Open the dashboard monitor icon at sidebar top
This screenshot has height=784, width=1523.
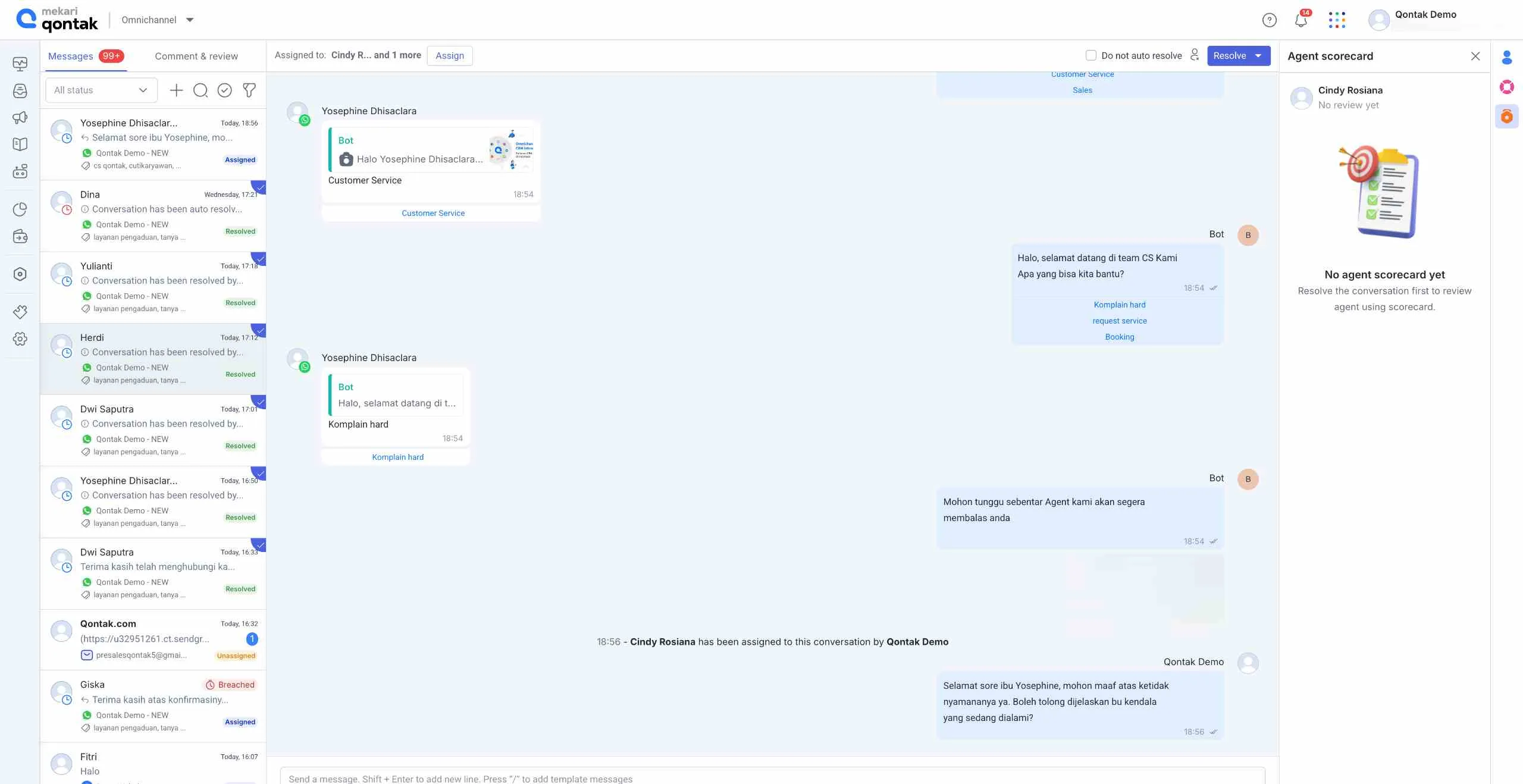pos(20,64)
